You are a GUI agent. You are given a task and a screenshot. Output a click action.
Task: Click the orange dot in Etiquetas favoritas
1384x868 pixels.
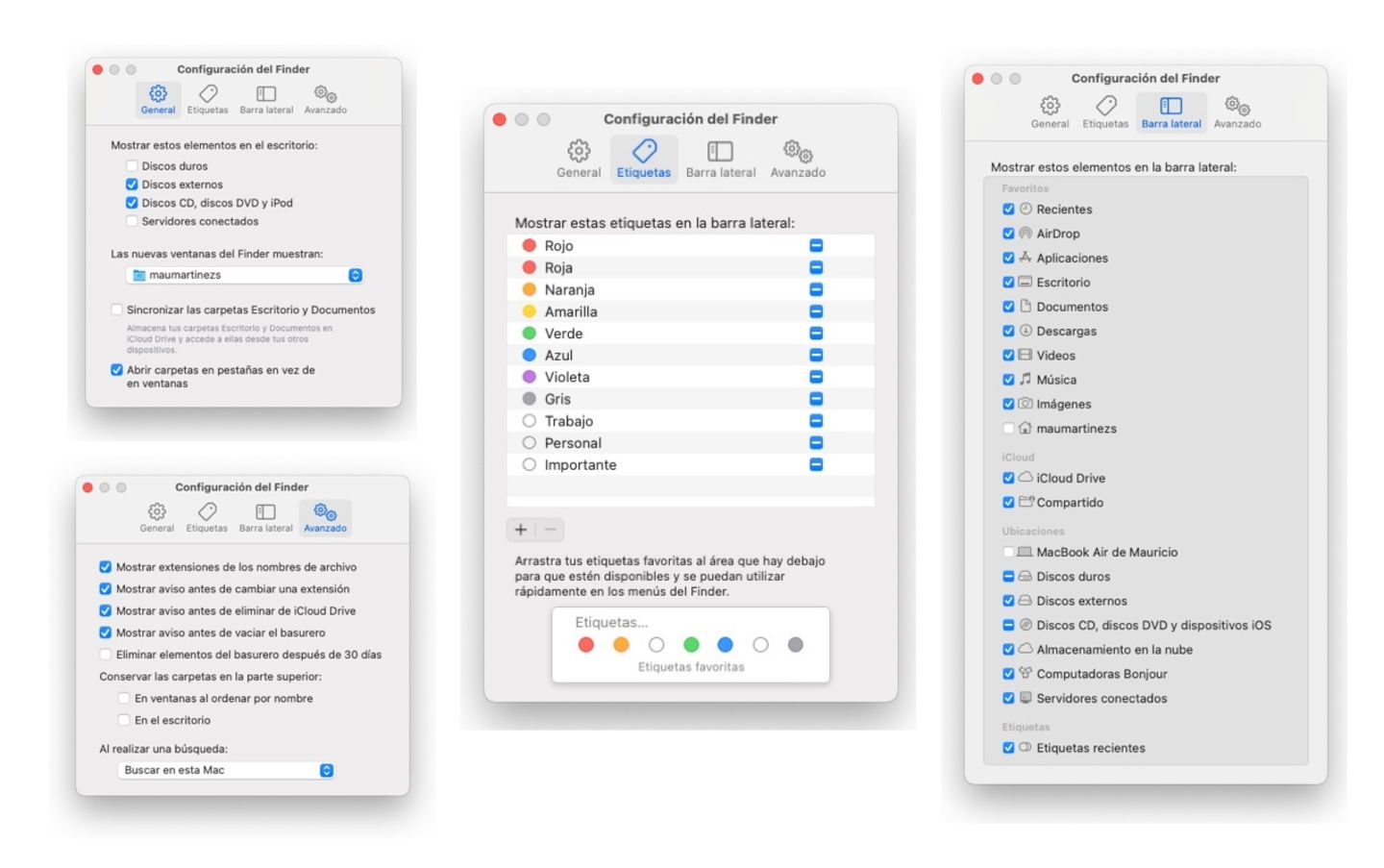621,644
